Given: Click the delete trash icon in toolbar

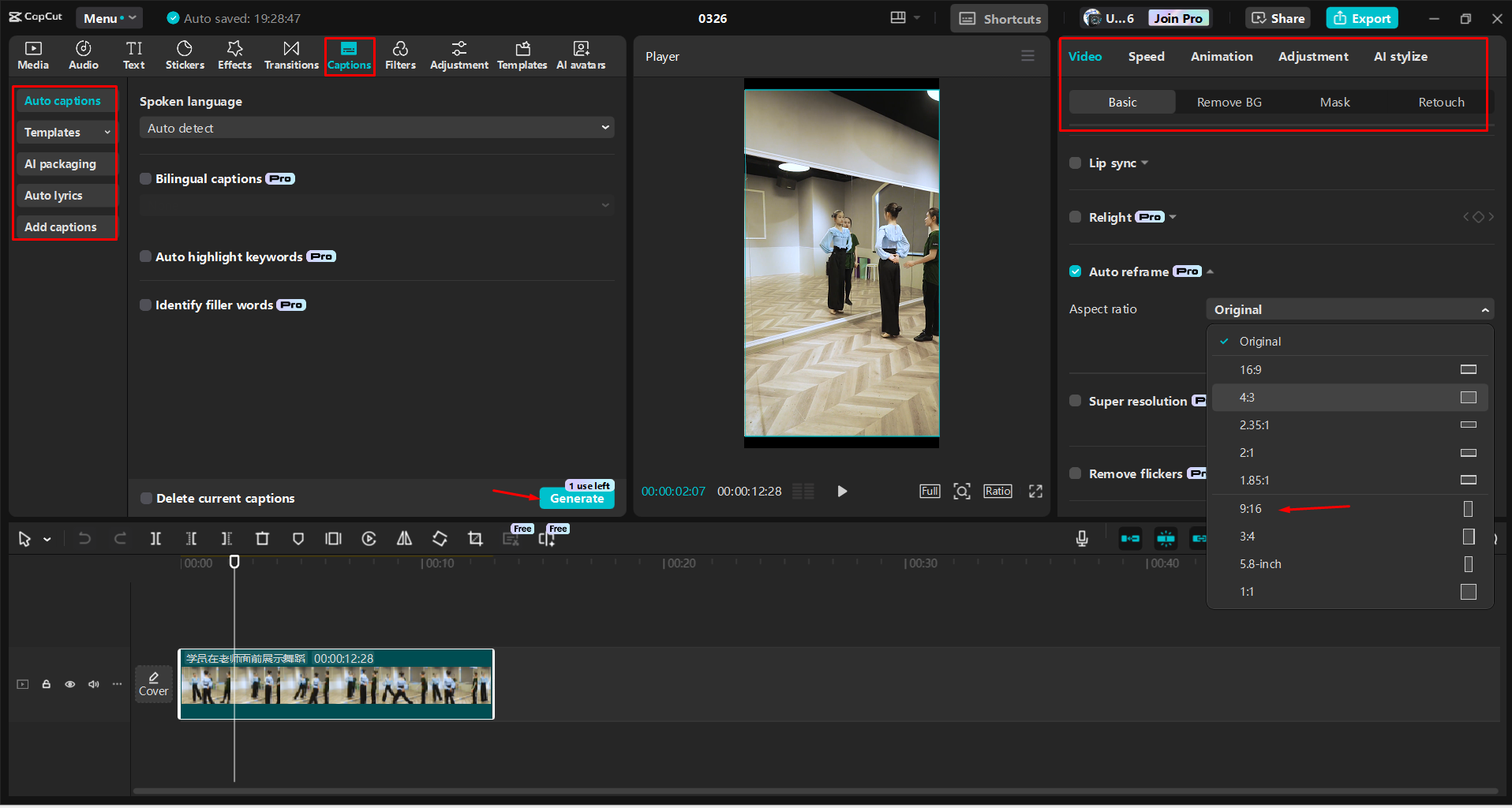Looking at the screenshot, I should click(263, 539).
